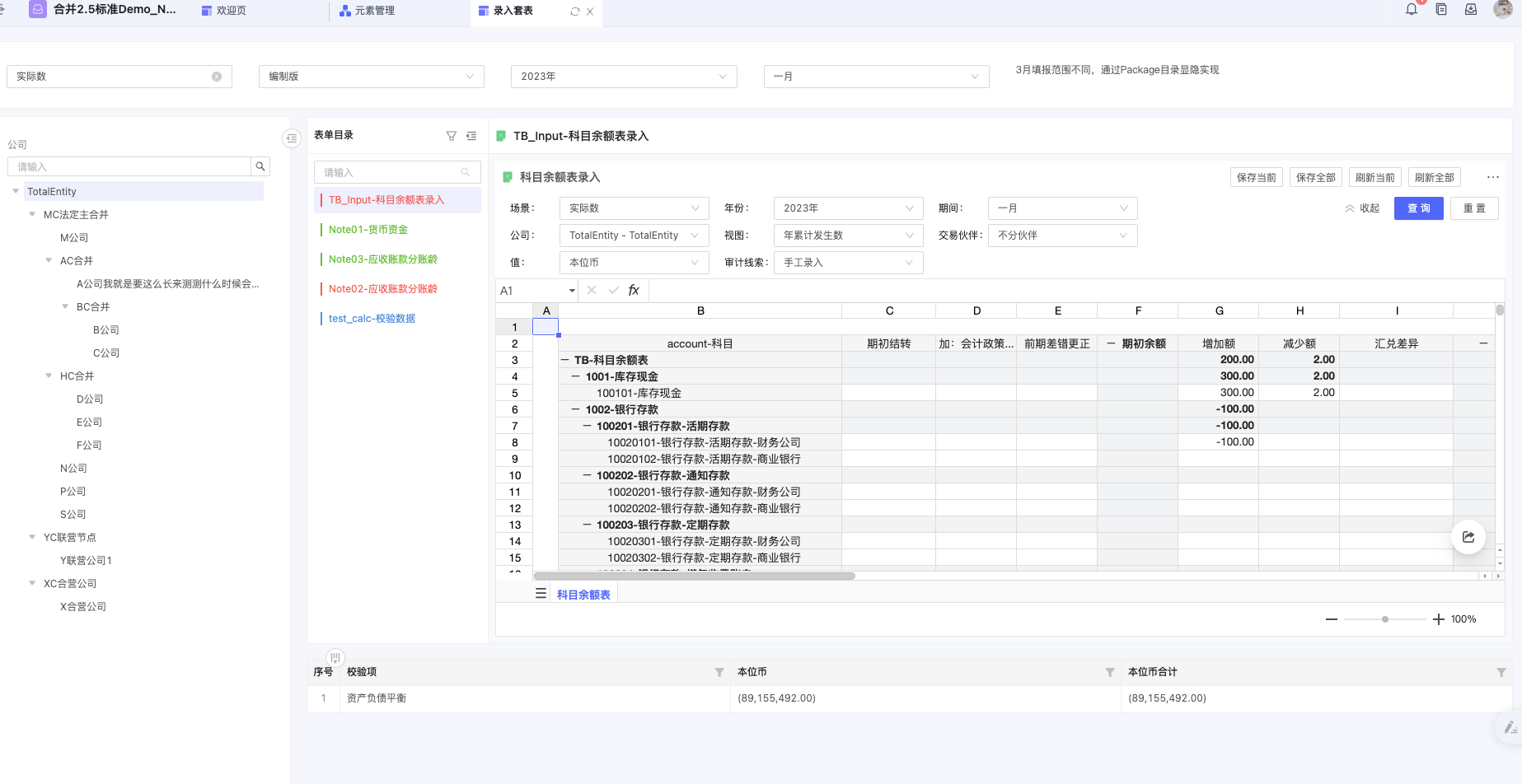Viewport: 1522px width, 784px height.
Task: Collapse the 1001-库存现金 row group
Action: 576,376
